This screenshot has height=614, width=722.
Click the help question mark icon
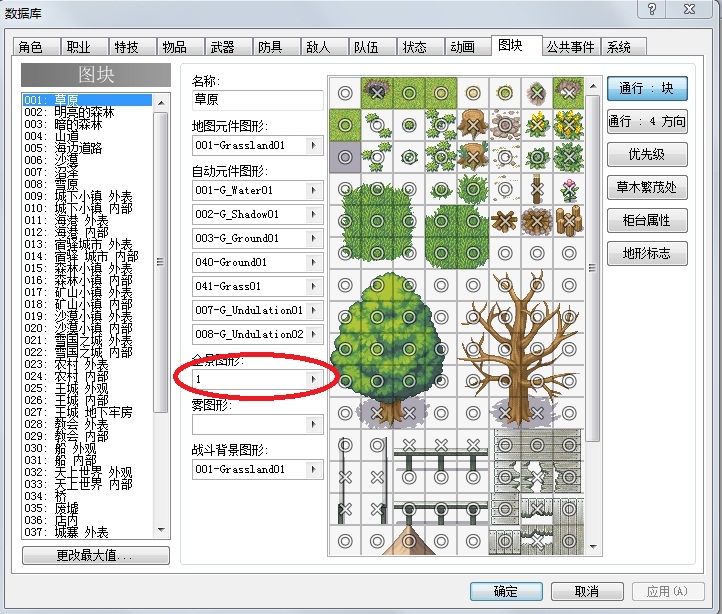pyautogui.click(x=652, y=9)
